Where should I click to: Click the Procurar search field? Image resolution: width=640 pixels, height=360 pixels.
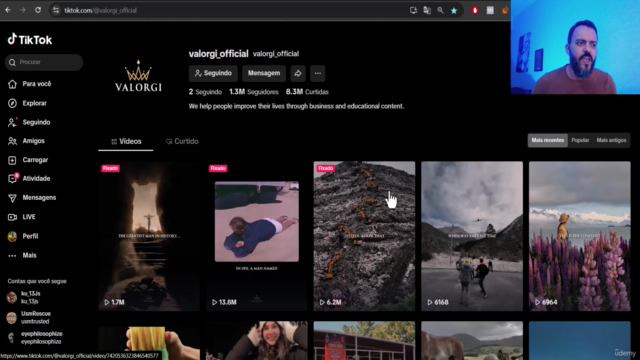(44, 62)
